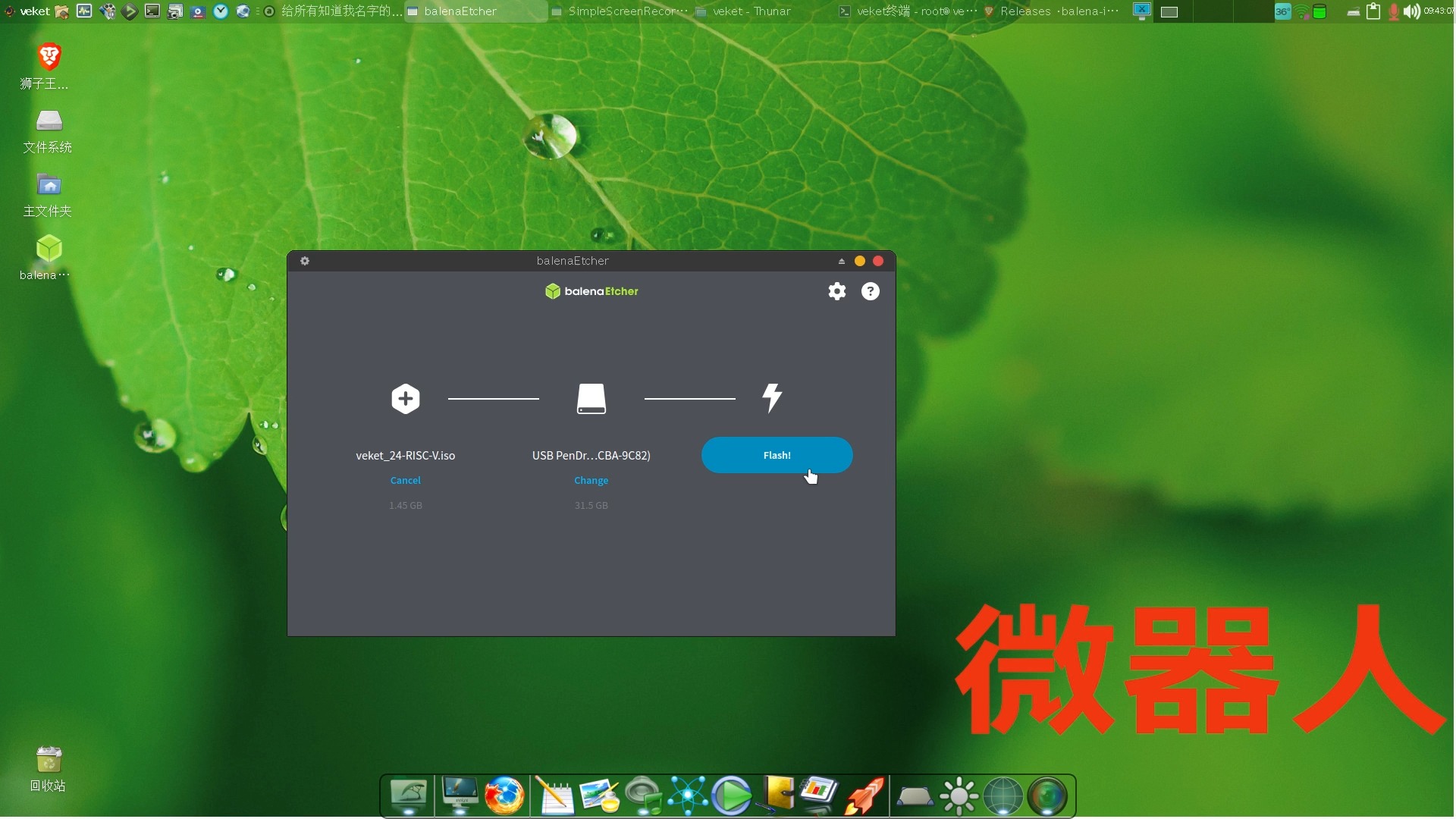Click the 1.45 GB image size label
This screenshot has height=819, width=1456.
405,505
